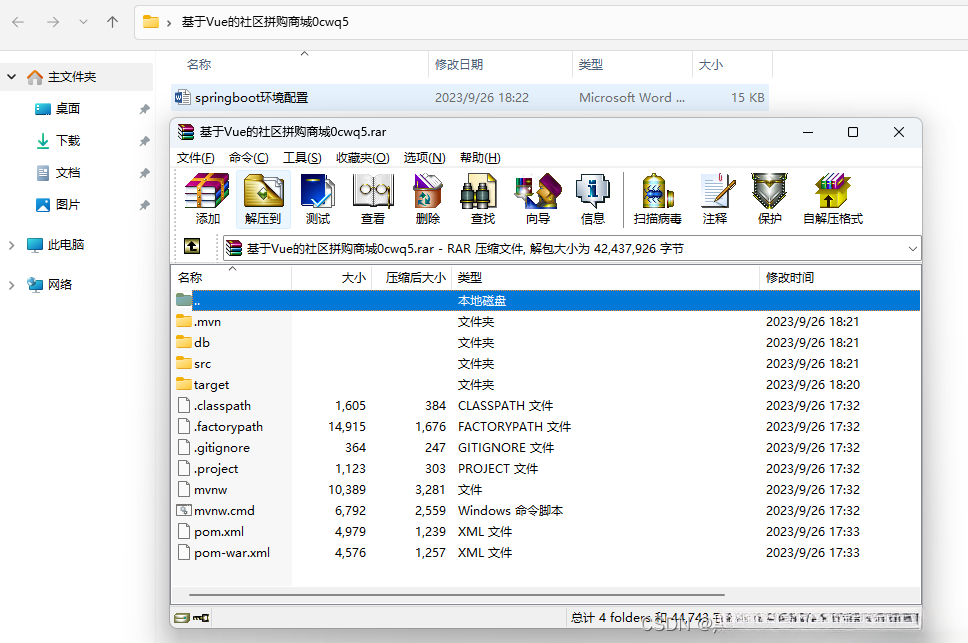Open the Wizard (向导) tool

tap(538, 199)
